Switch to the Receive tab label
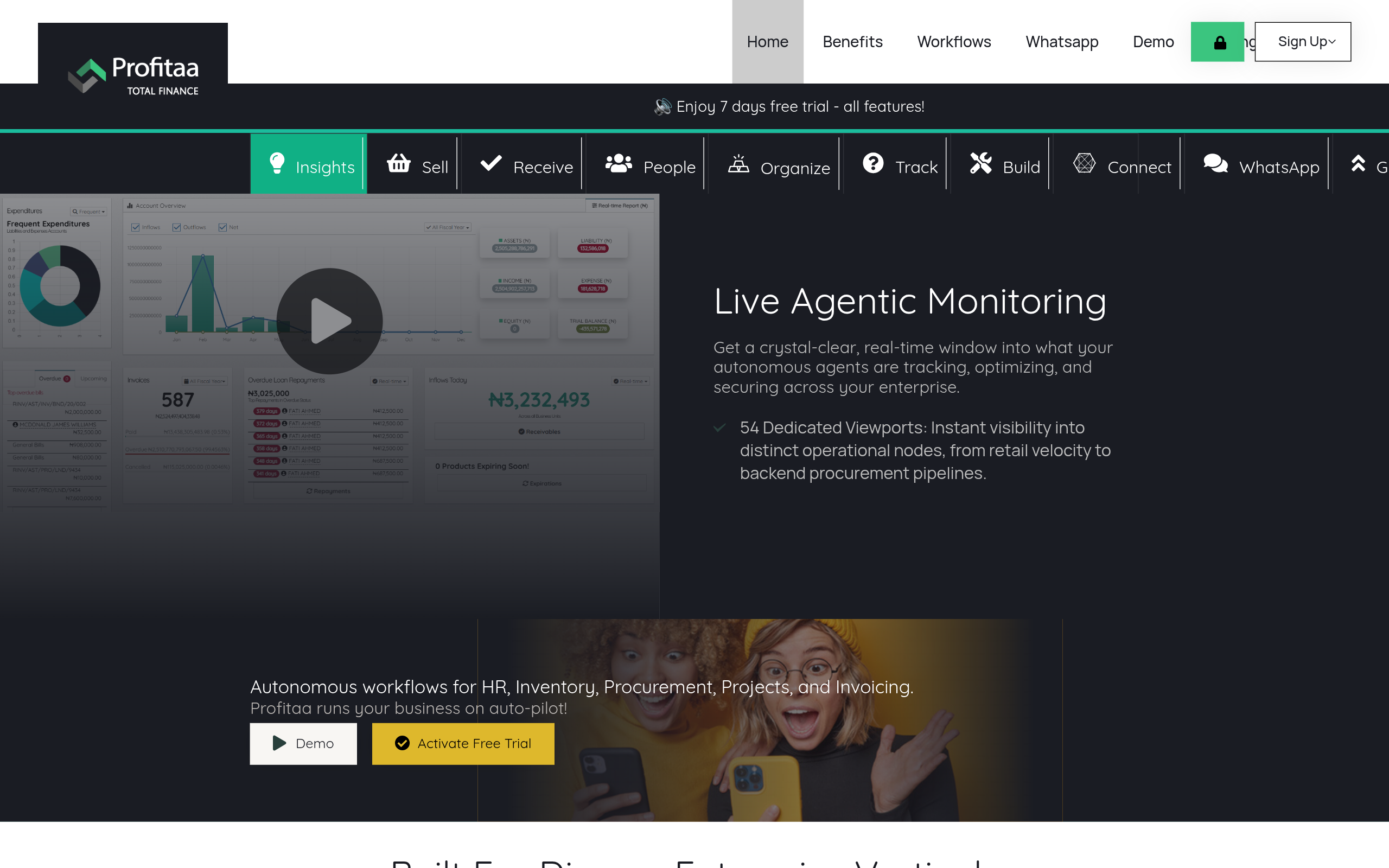The height and width of the screenshot is (868, 1389). point(543,167)
